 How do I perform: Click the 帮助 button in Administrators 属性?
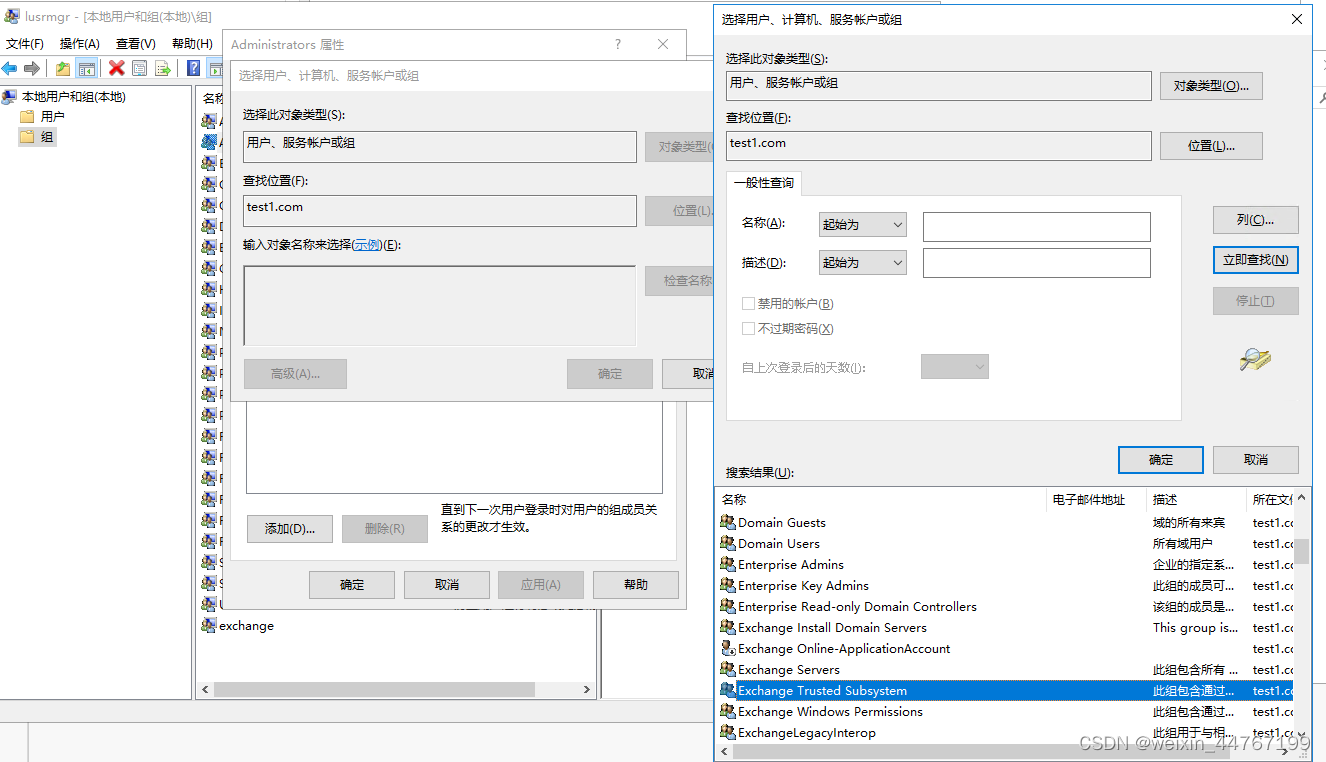636,585
